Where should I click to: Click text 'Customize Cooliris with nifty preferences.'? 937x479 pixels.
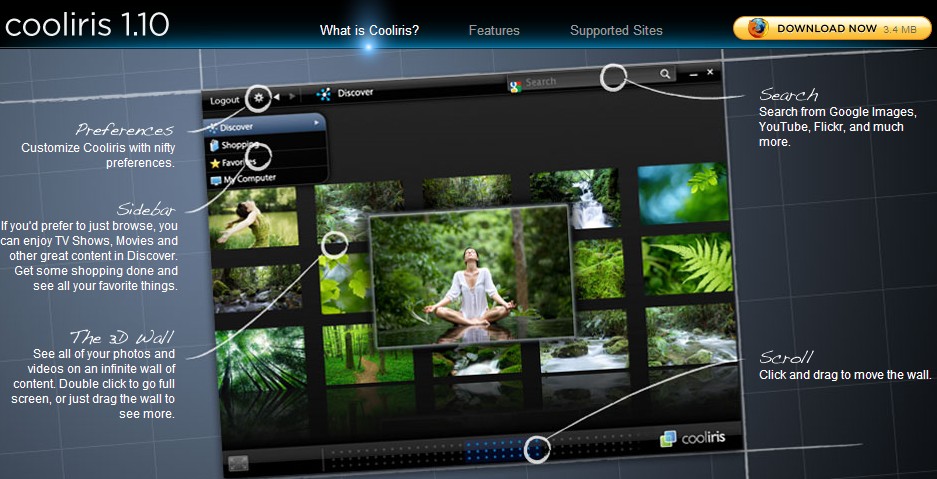[98, 155]
